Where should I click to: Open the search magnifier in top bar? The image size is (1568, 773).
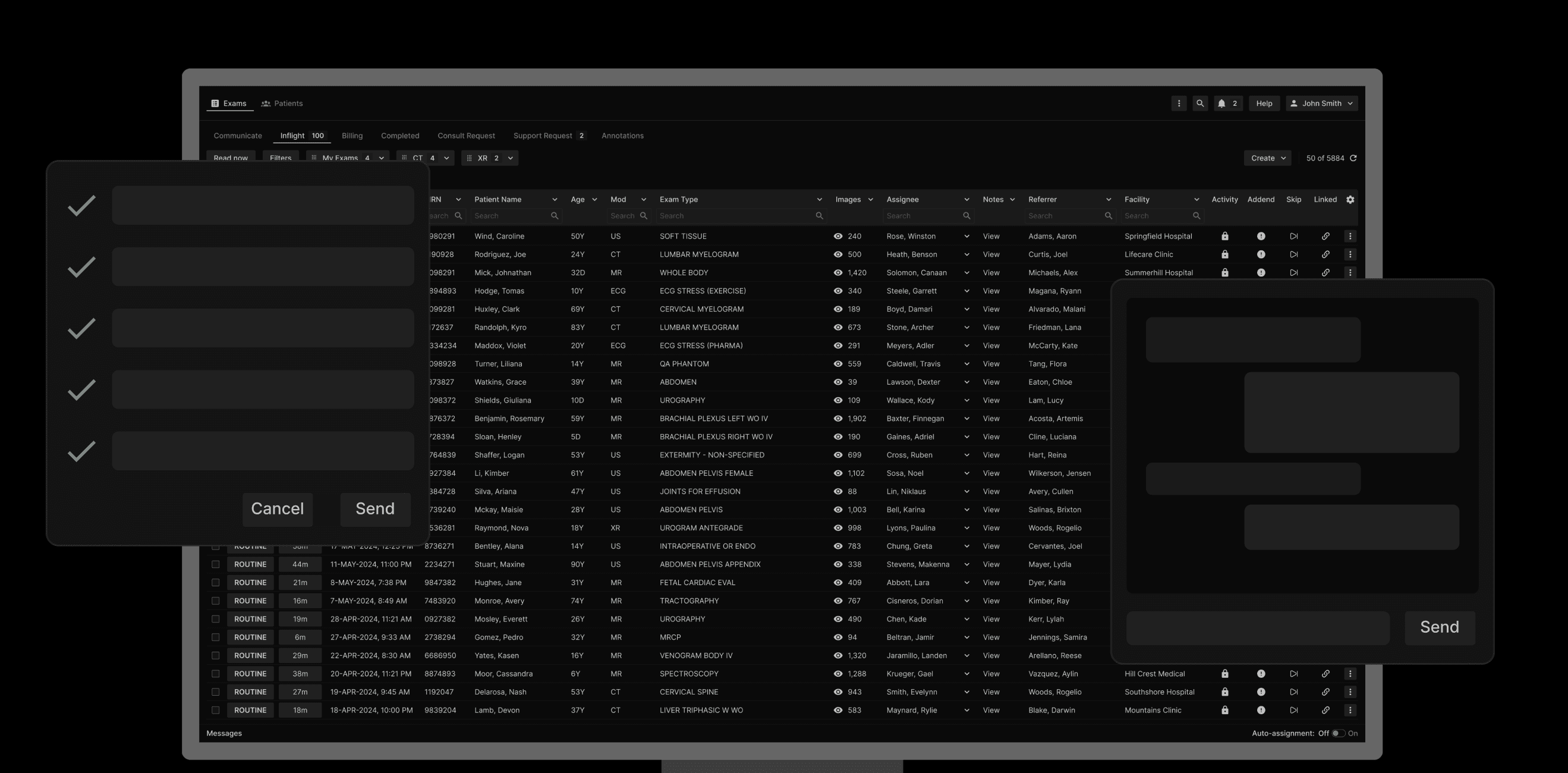click(x=1199, y=103)
